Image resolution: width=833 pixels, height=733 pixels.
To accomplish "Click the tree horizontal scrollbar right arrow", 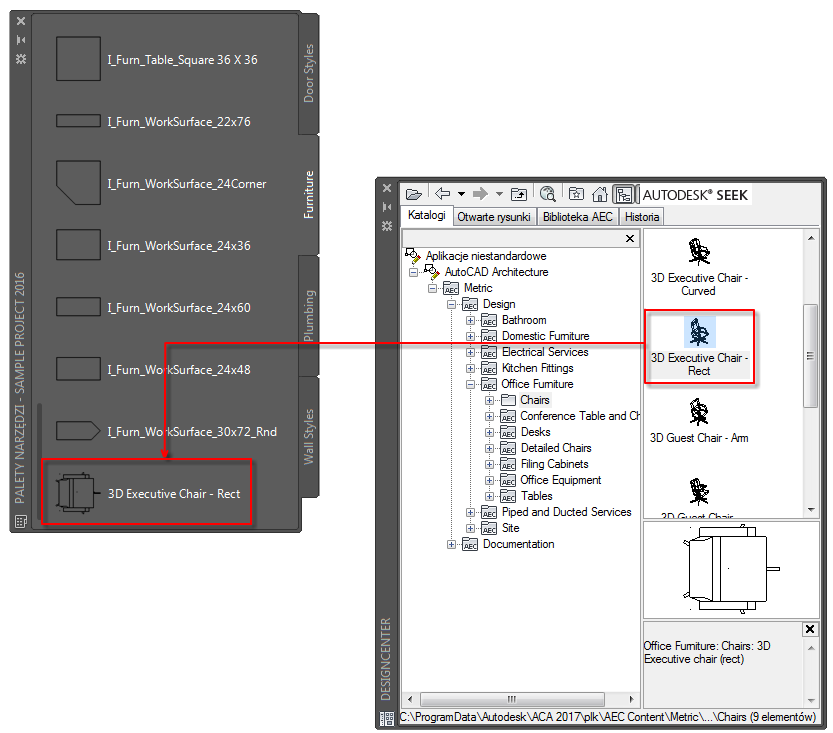I will point(631,699).
